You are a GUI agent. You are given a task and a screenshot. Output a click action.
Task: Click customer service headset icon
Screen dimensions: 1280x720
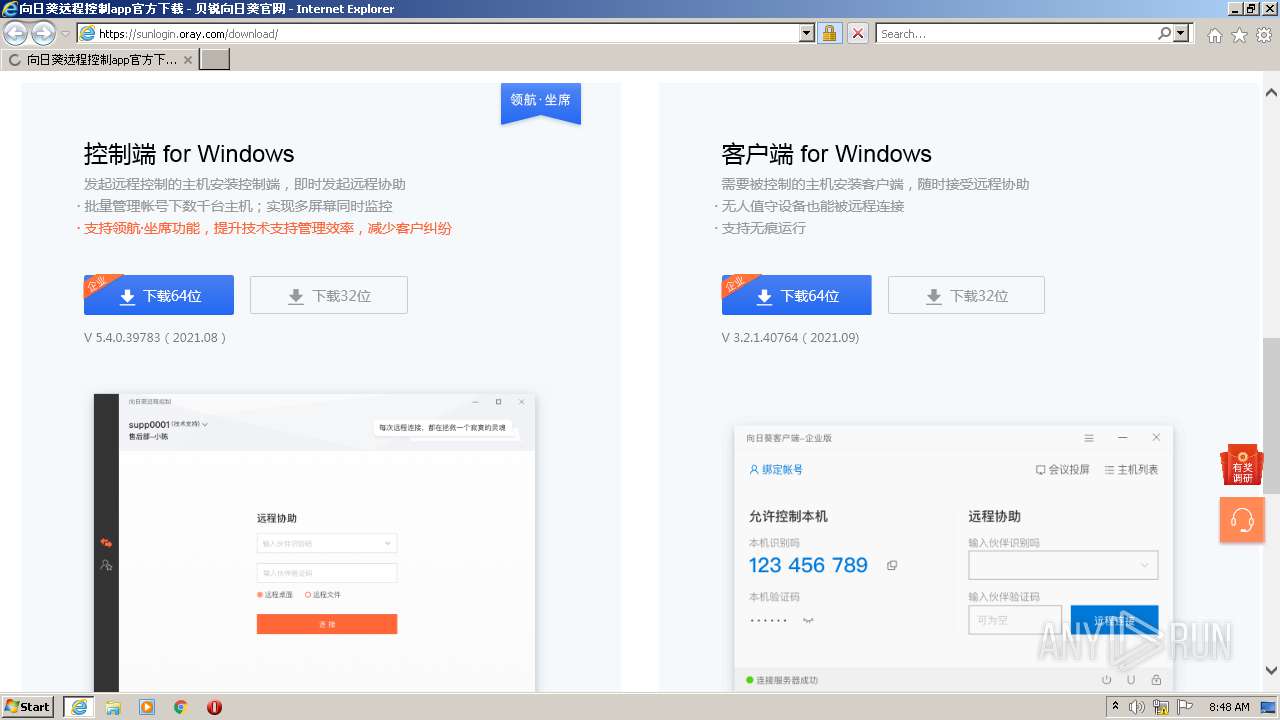pos(1242,520)
